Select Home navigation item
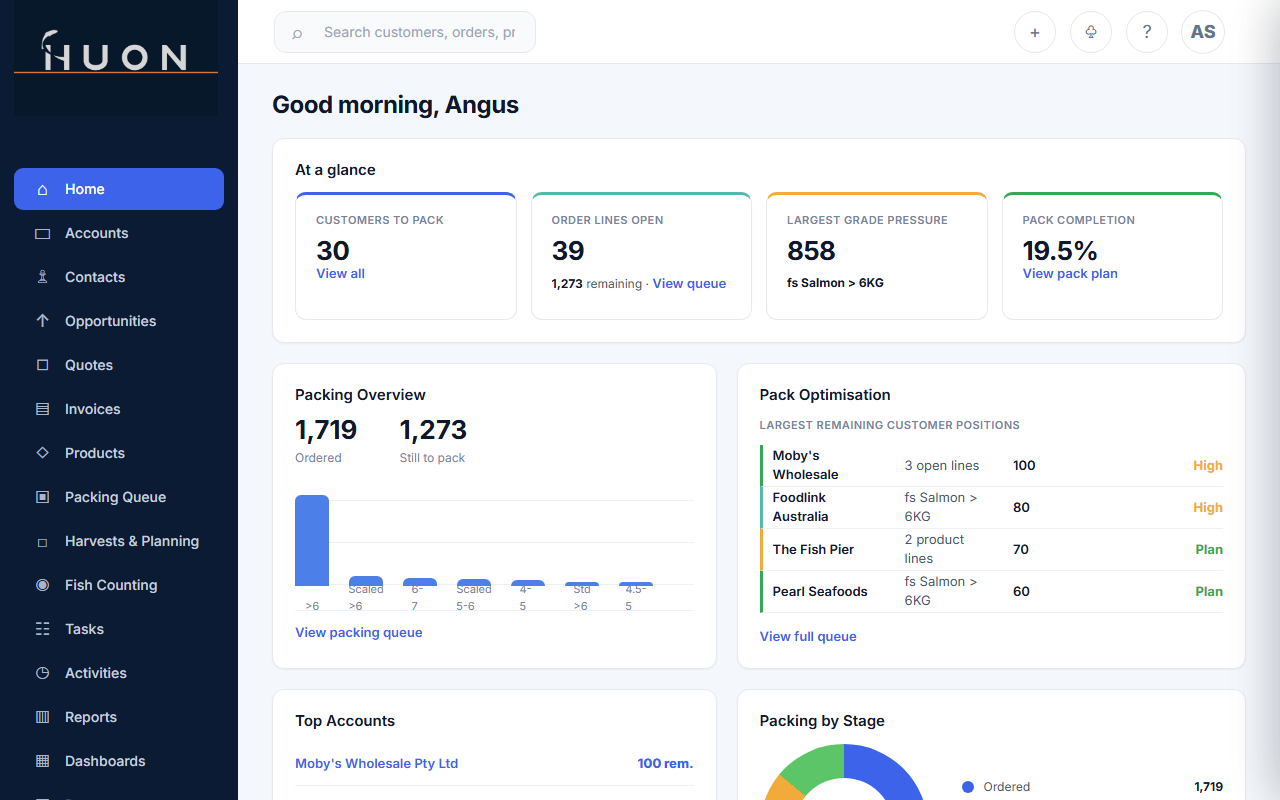Viewport: 1280px width, 800px height. click(119, 189)
